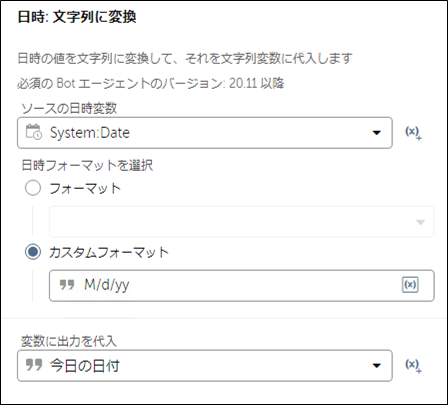The width and height of the screenshot is (448, 405).
Task: Click the カスタムフォーマット option label
Action: (109, 252)
